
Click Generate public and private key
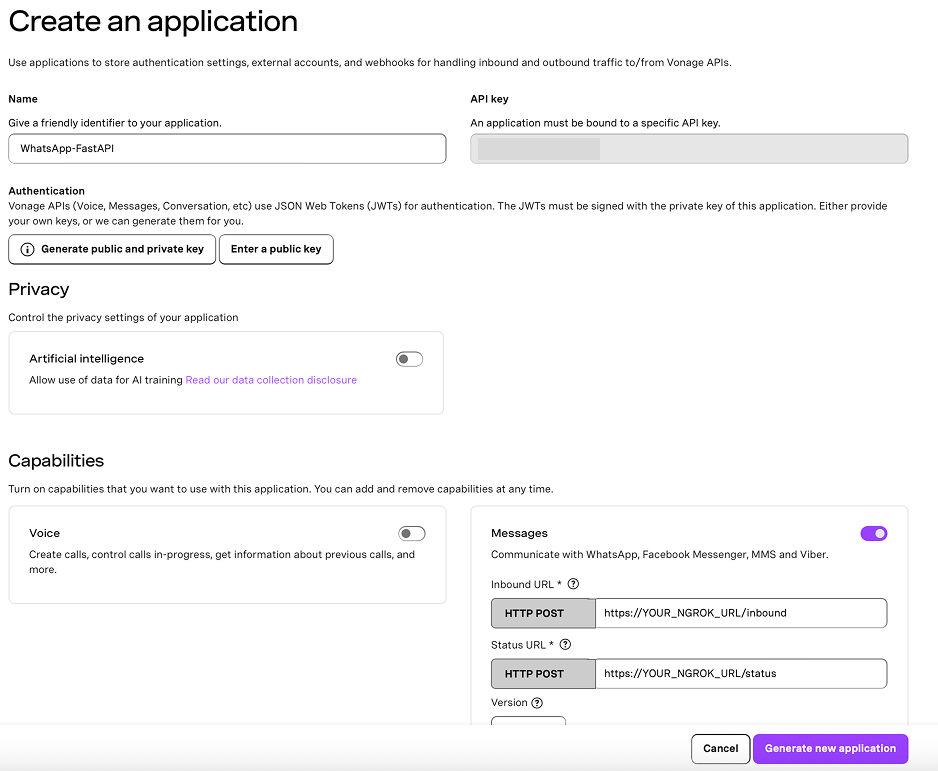[x=111, y=249]
